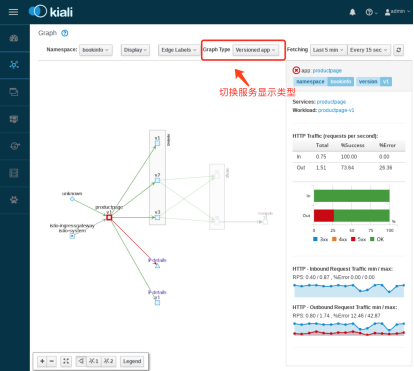Fit graph to screen button
Viewport: 414px width, 371px height.
tap(66, 361)
